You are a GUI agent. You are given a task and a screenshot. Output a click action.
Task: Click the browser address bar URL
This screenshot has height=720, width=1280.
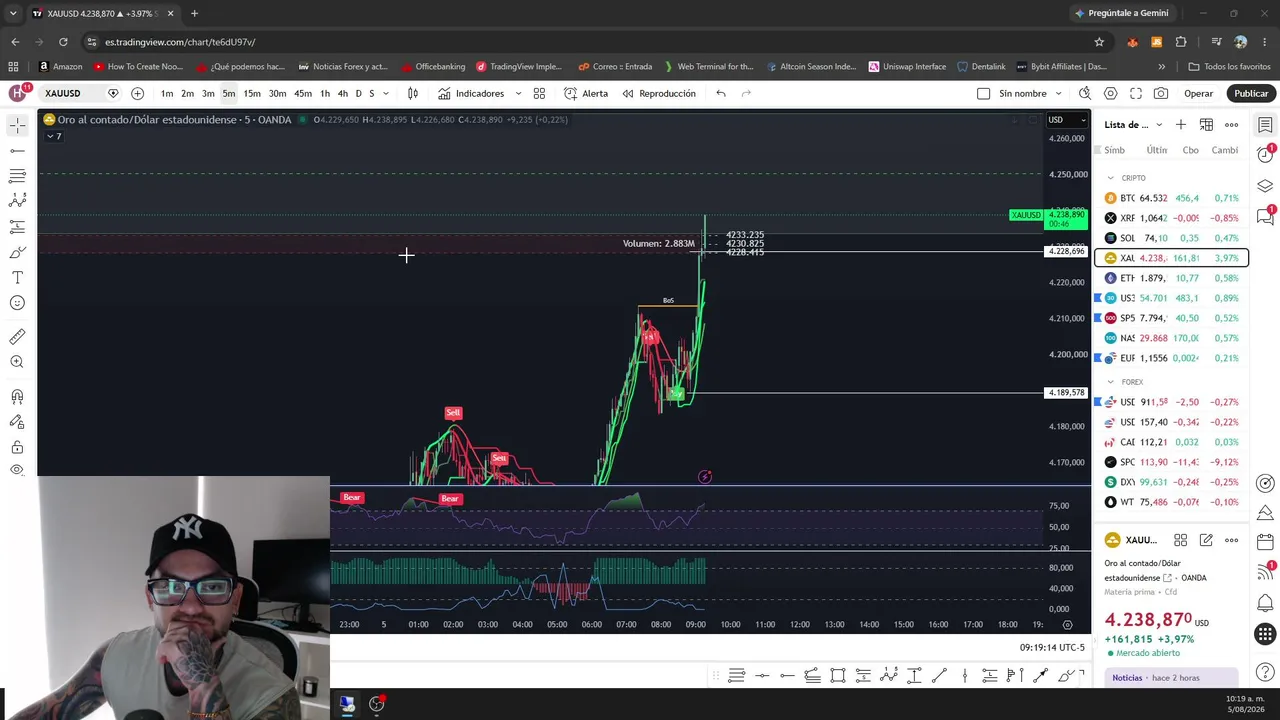pyautogui.click(x=180, y=42)
